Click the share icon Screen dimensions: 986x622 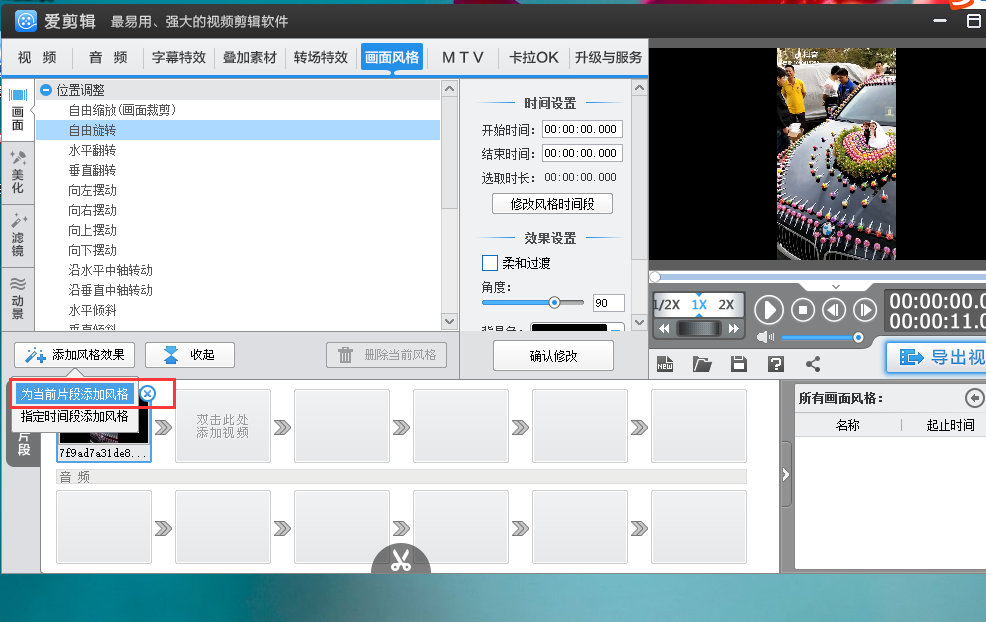[x=813, y=364]
